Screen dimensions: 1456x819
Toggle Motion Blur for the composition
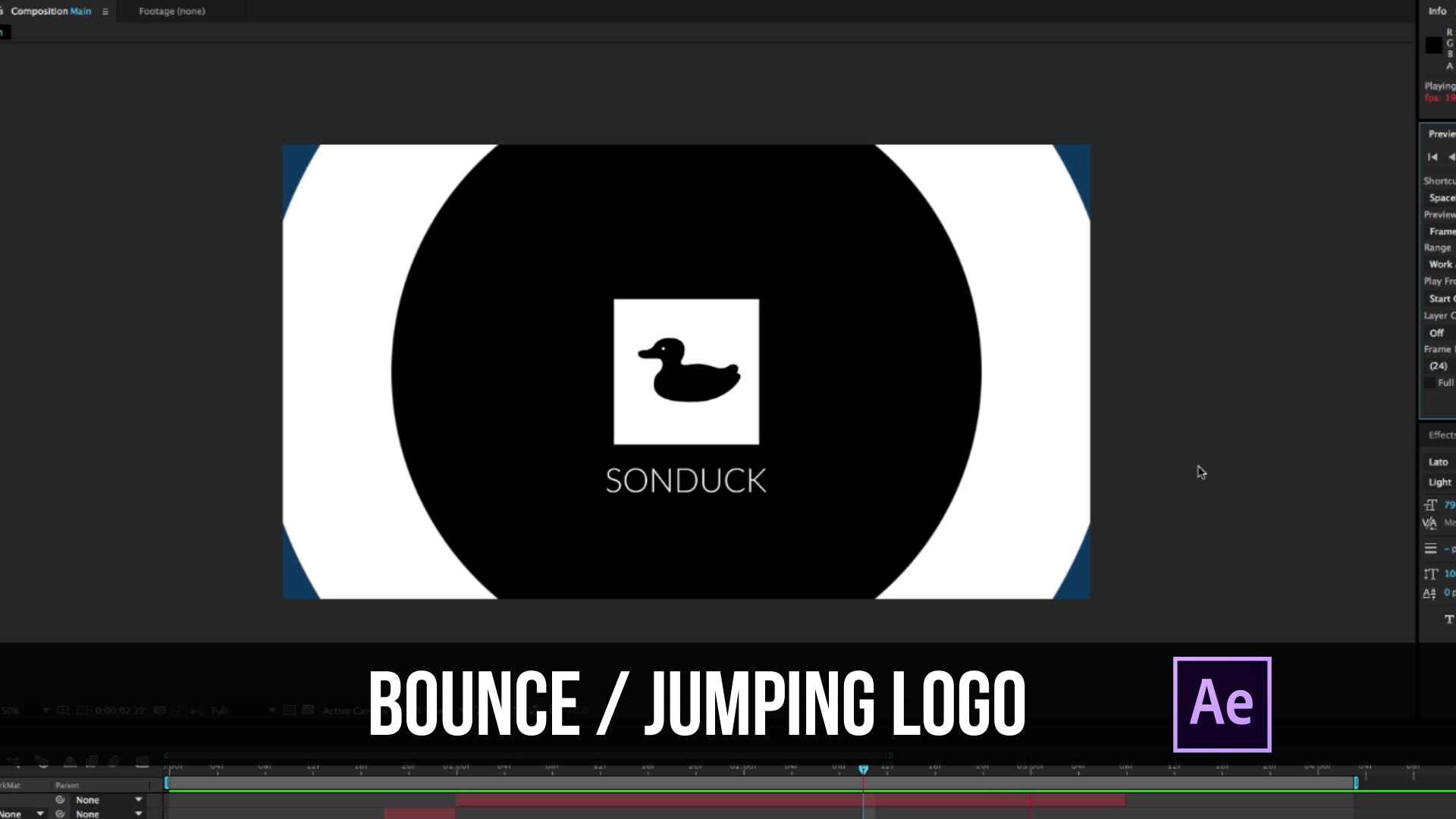[x=115, y=761]
